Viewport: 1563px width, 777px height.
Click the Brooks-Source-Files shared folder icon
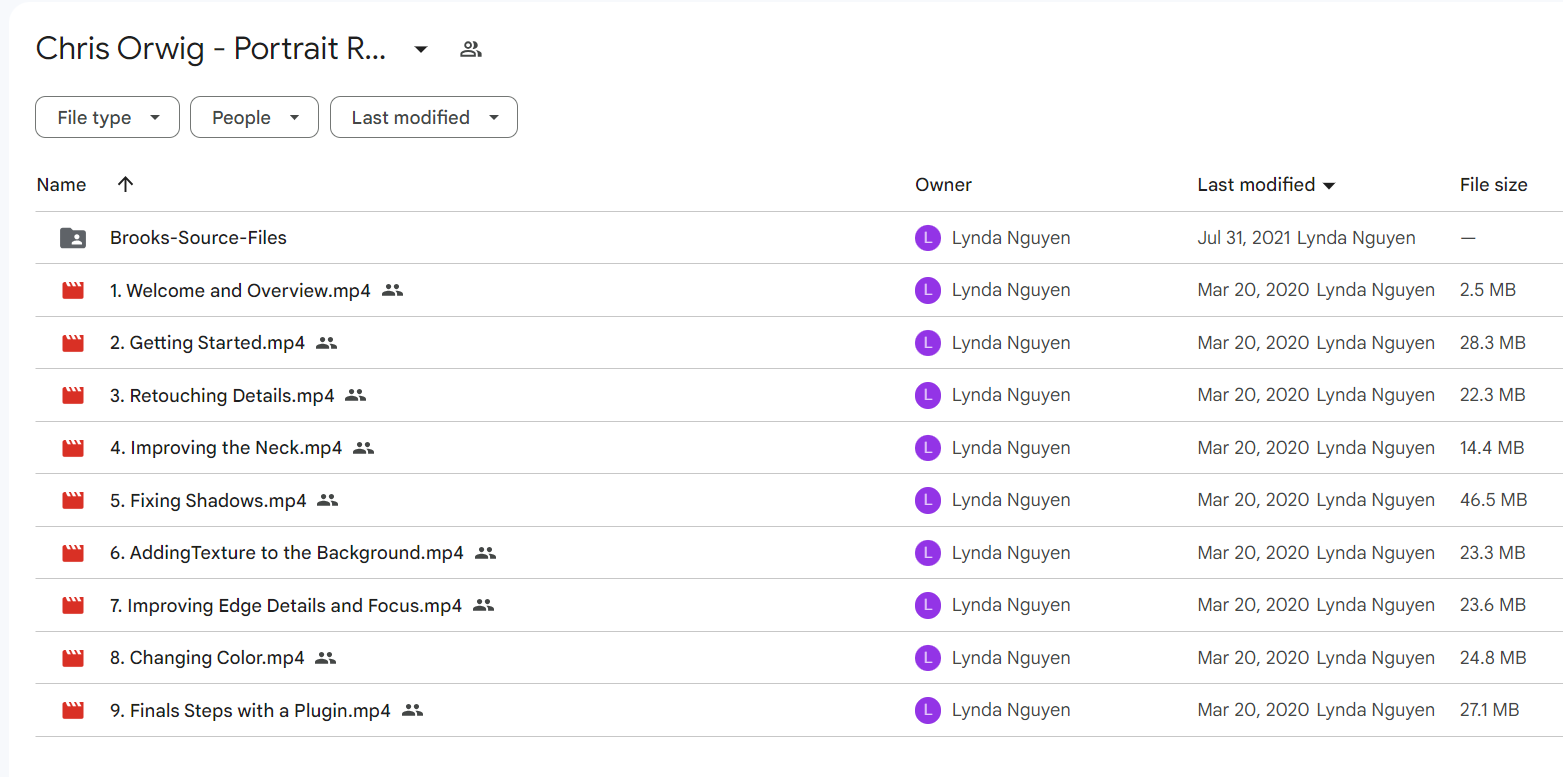[x=73, y=238]
